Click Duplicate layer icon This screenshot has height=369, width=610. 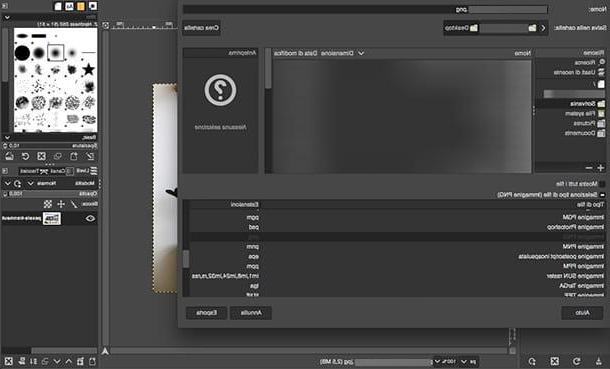pyautogui.click(x=45, y=362)
